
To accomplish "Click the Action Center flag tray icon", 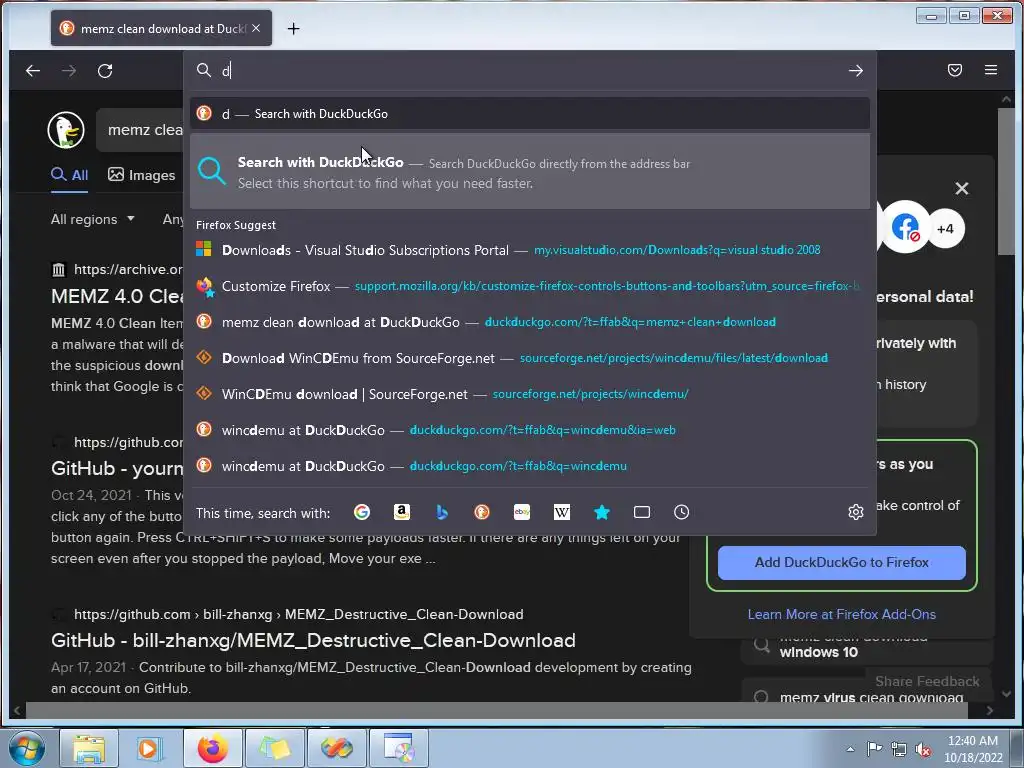I will (874, 748).
